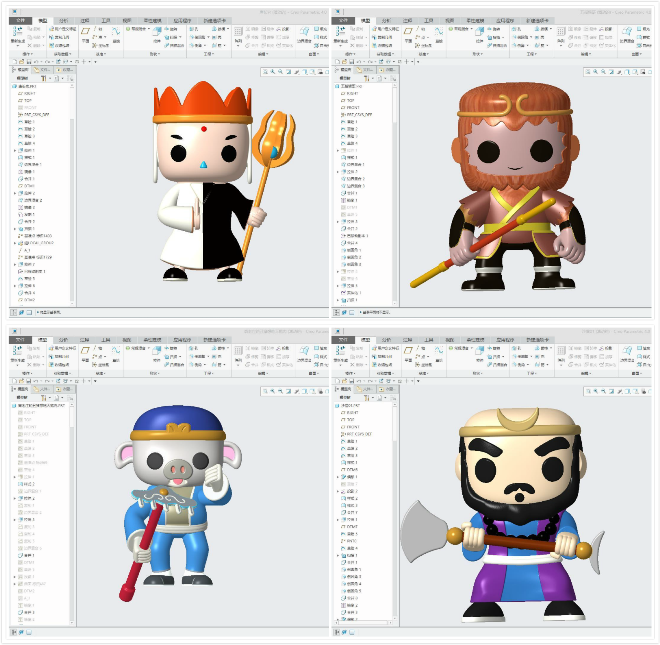Click Refit icon in monk window's graphics toolbar
This screenshot has width=660, height=645.
coord(265,72)
